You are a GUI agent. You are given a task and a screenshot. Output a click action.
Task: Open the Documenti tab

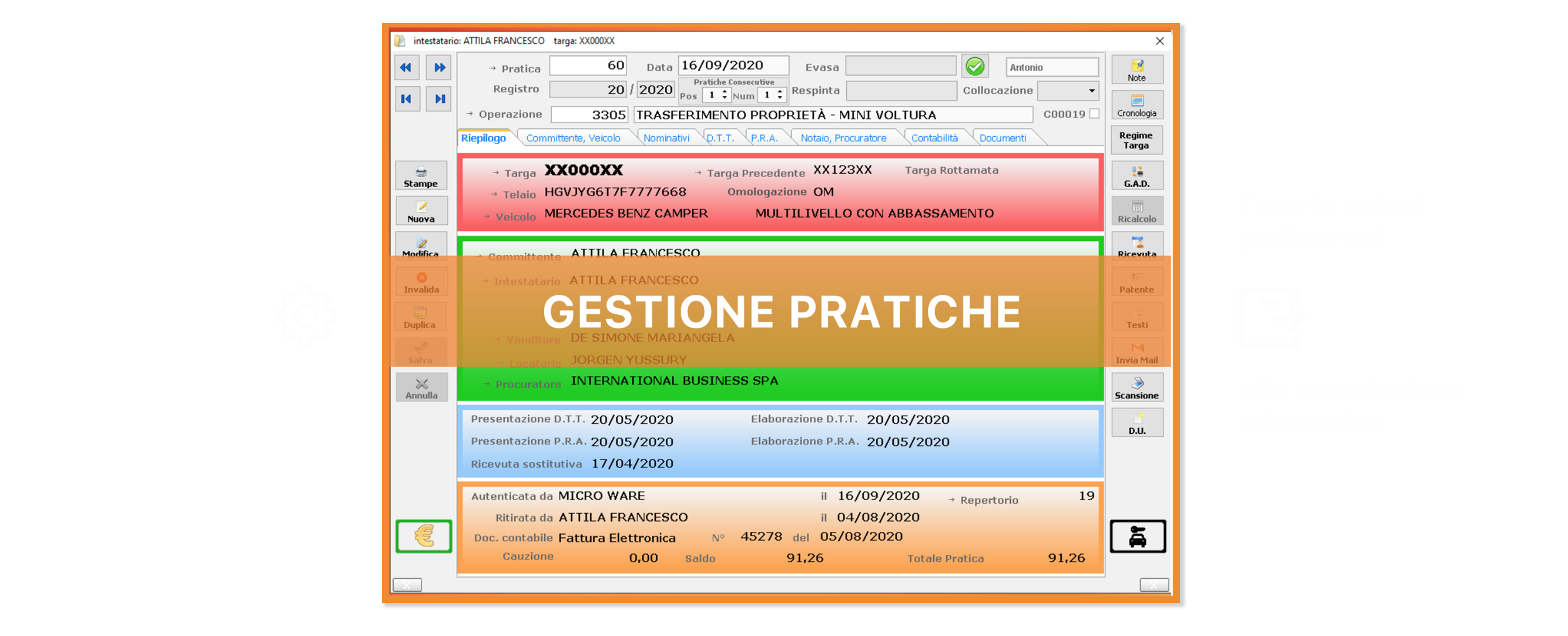[1002, 138]
